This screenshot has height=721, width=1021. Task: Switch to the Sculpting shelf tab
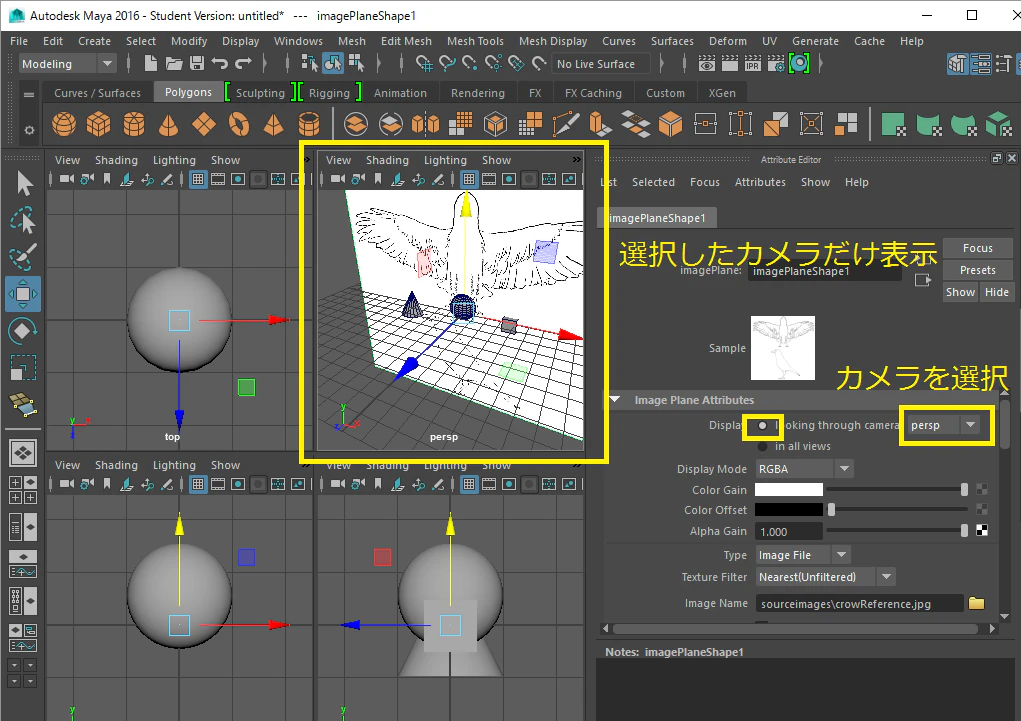[260, 93]
